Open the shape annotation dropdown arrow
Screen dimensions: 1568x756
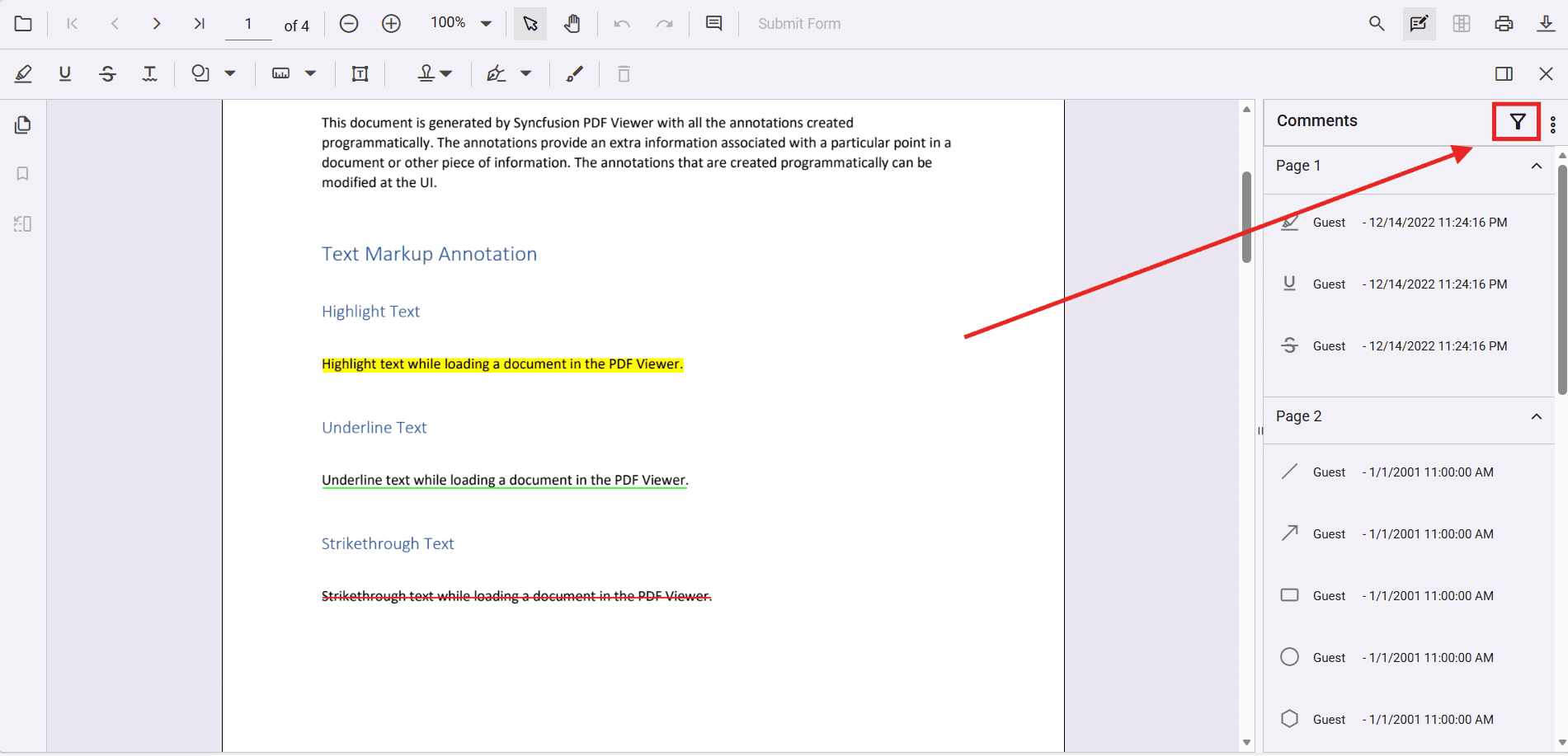coord(230,74)
